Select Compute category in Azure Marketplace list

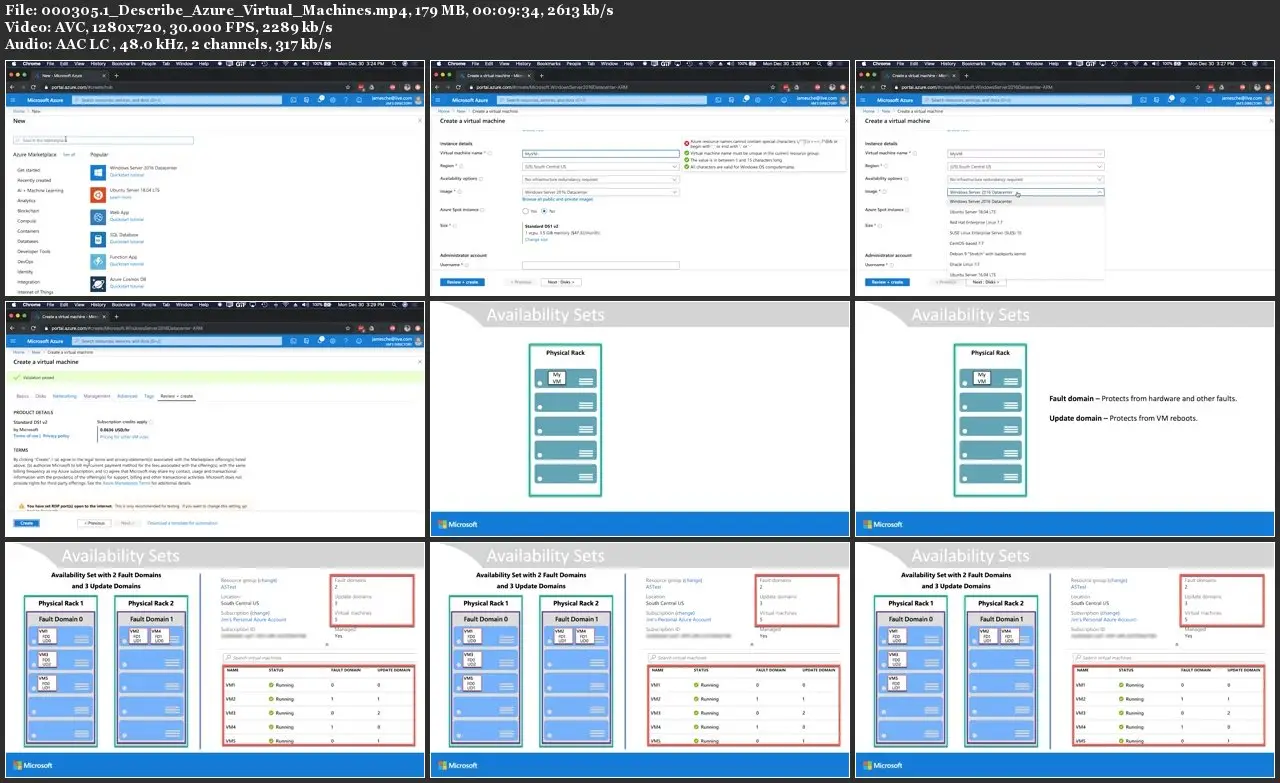[x=27, y=221]
